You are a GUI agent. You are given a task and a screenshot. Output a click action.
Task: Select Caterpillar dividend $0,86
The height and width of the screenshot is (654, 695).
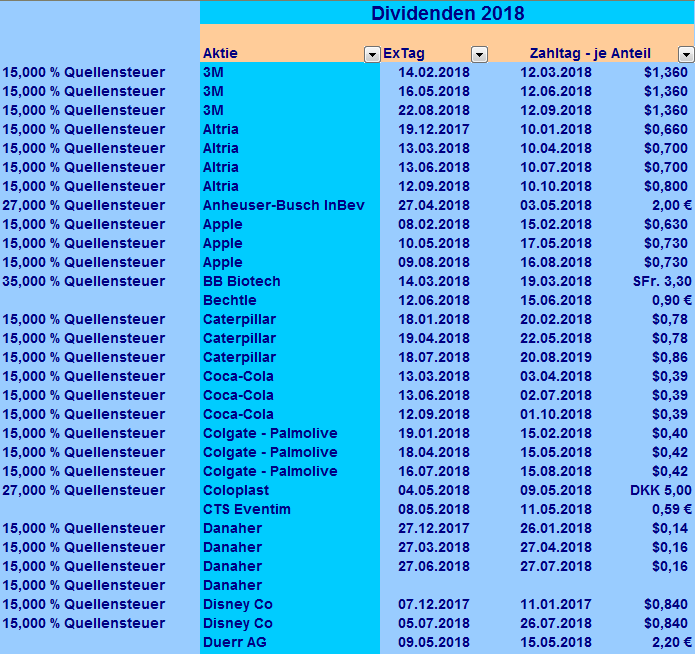click(x=670, y=357)
